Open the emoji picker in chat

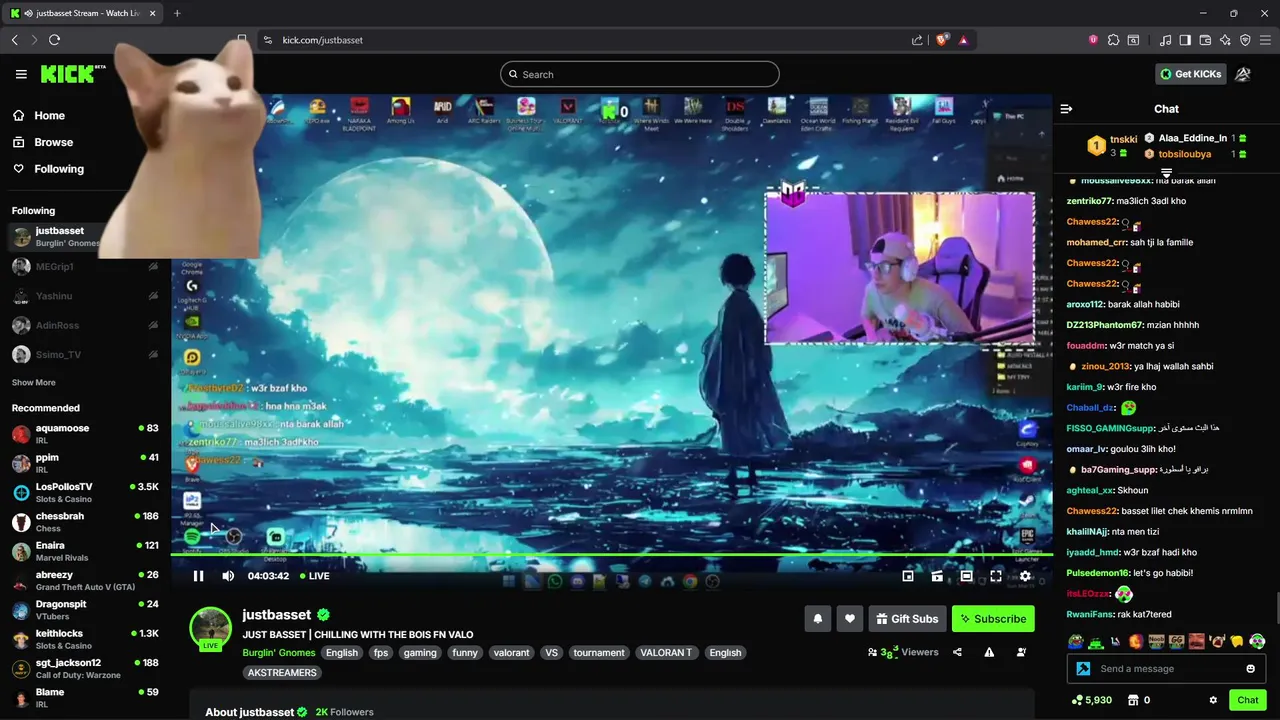(1250, 669)
